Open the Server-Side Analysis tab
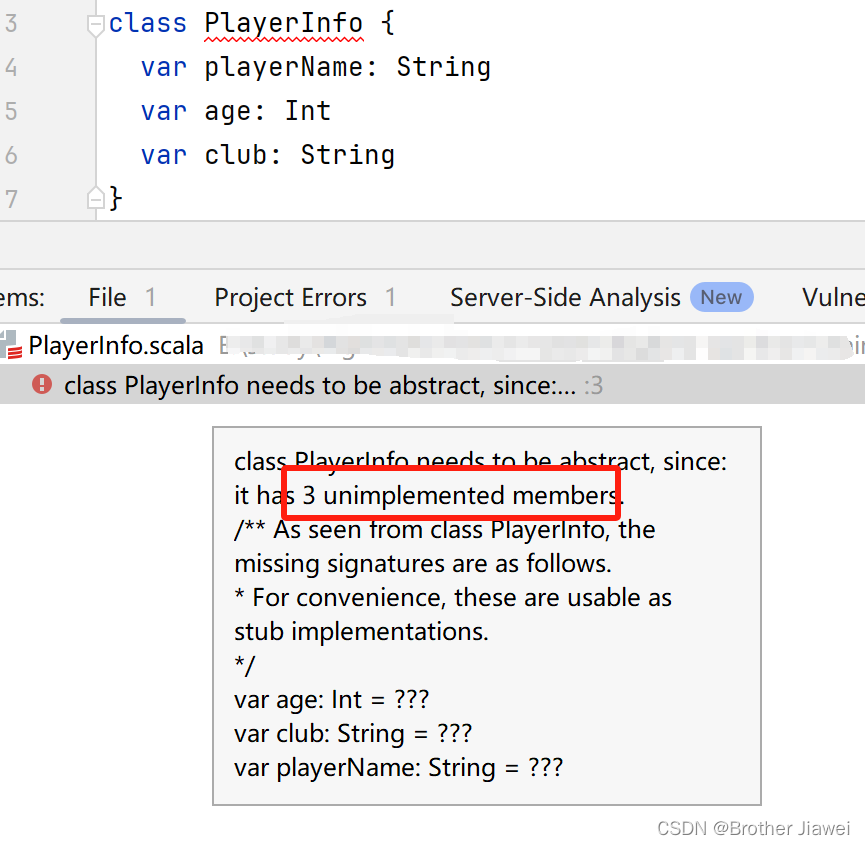The image size is (865, 845). pyautogui.click(x=565, y=298)
